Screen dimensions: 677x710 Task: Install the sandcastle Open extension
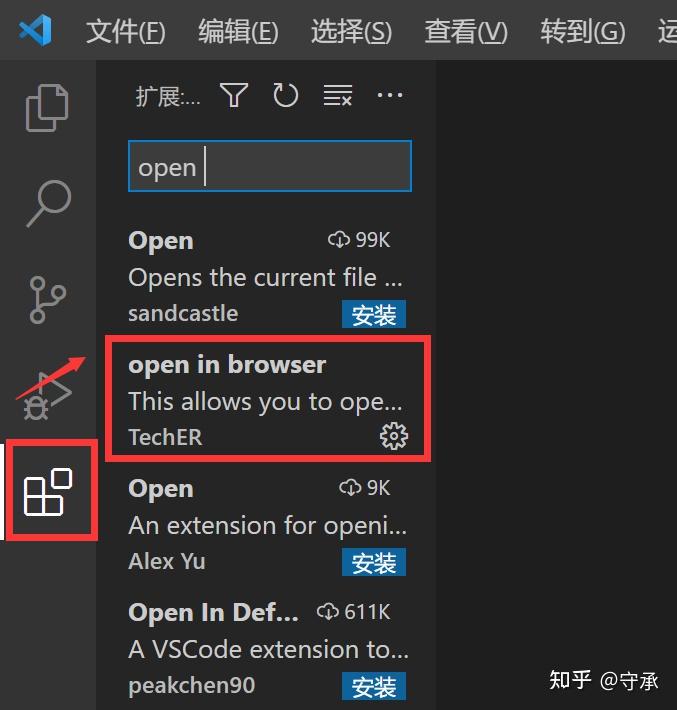pos(374,314)
